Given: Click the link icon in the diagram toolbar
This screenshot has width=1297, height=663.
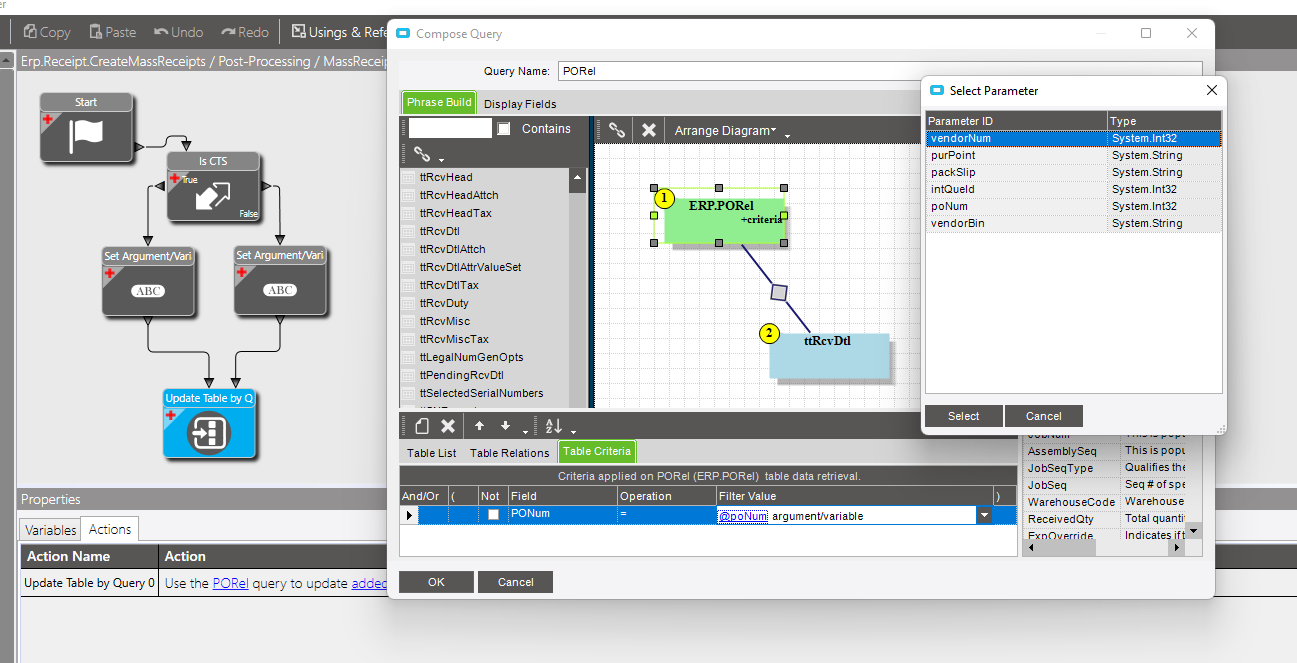Looking at the screenshot, I should click(617, 130).
